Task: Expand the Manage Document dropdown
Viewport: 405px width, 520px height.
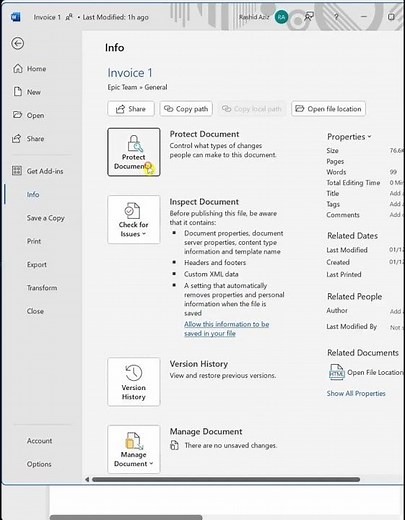Action: [134, 449]
